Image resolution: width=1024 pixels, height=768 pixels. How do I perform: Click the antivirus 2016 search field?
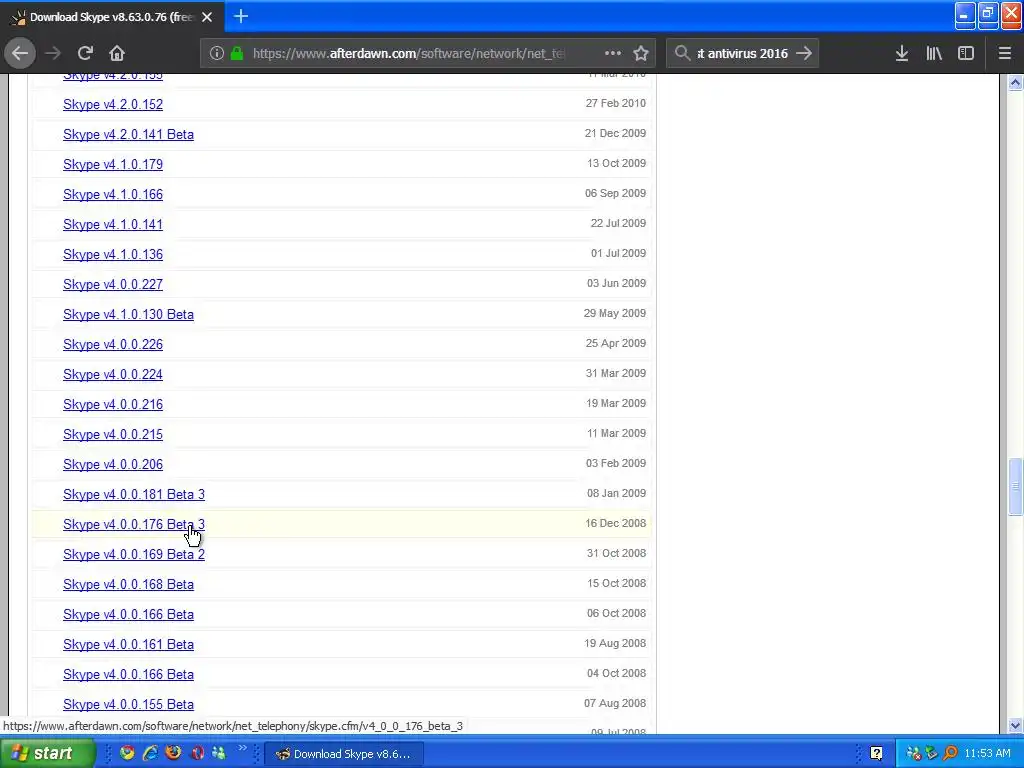(743, 53)
